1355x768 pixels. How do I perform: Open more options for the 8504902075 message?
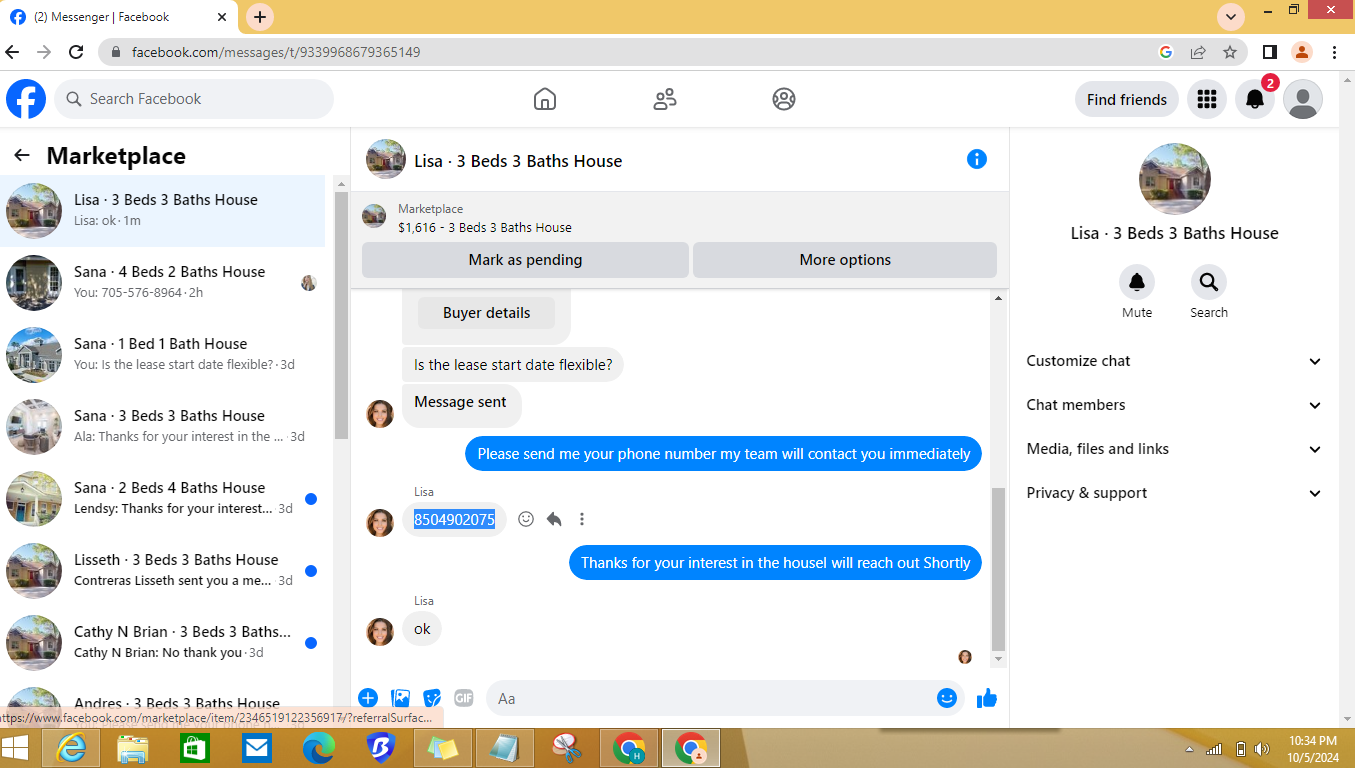point(582,519)
